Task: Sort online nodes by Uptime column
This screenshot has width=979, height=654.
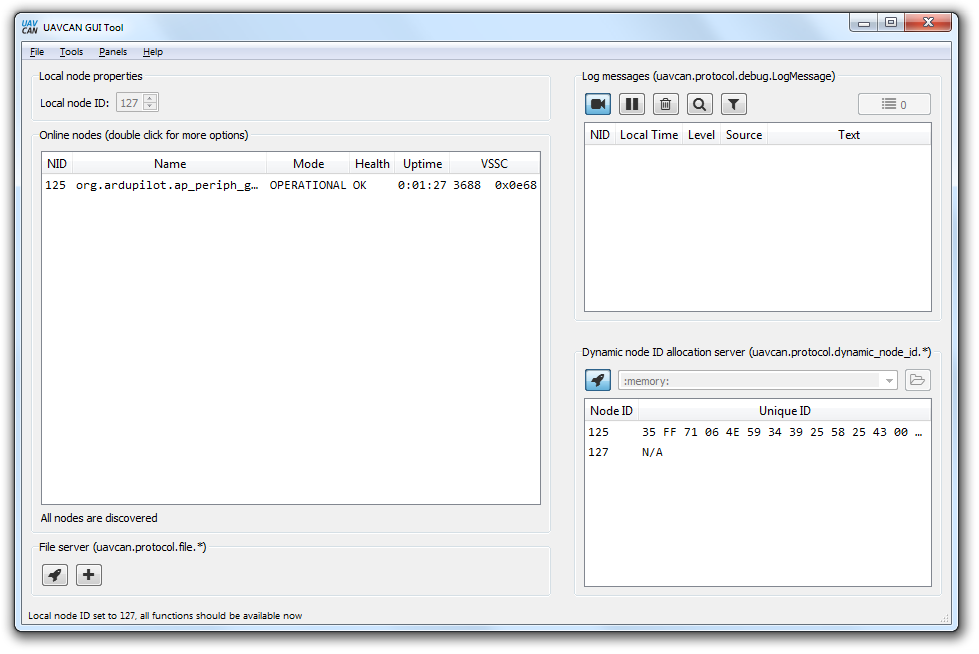Action: pos(422,164)
